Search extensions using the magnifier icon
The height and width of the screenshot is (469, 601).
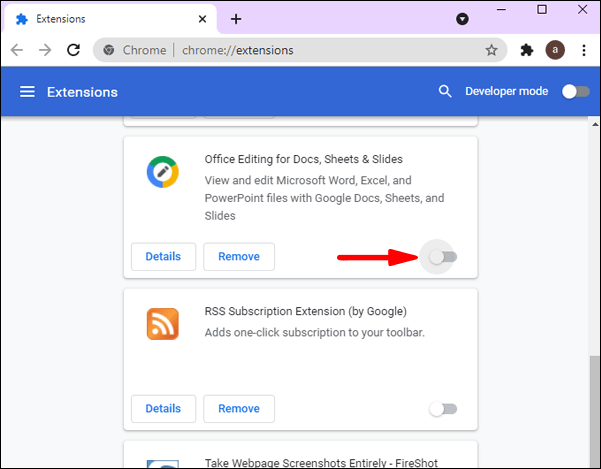pyautogui.click(x=445, y=92)
